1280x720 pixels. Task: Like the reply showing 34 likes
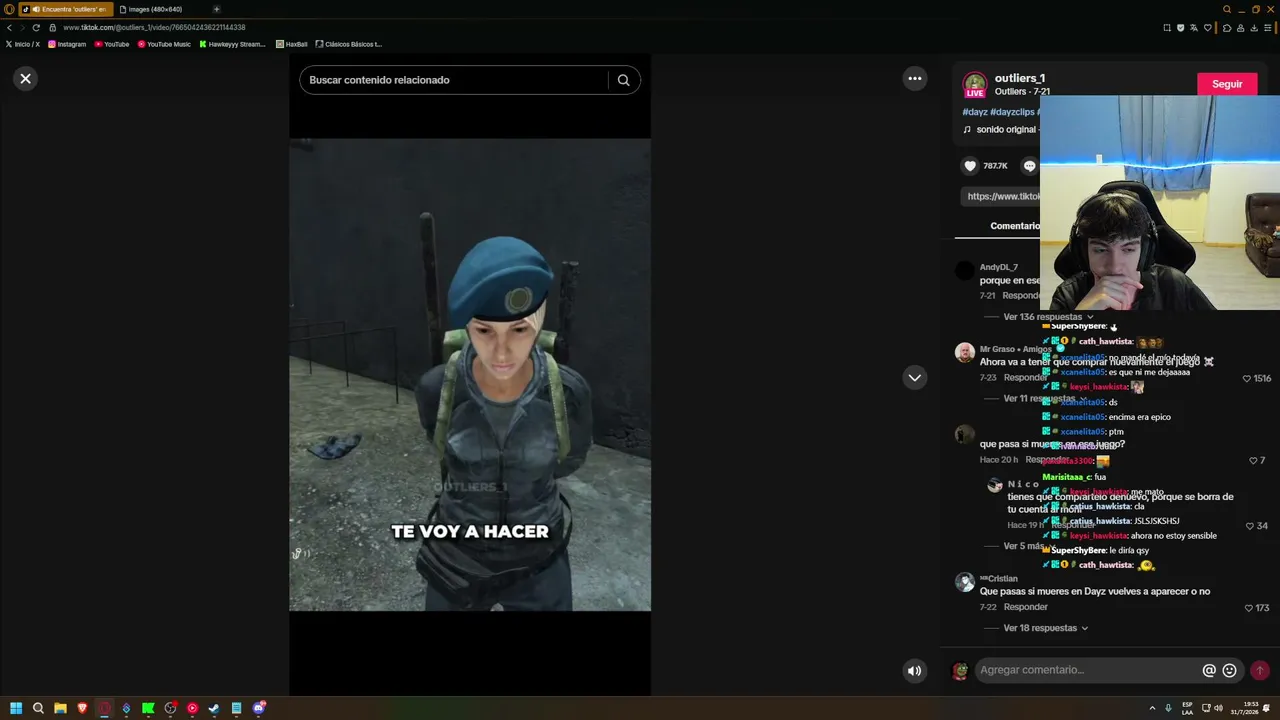click(1250, 526)
